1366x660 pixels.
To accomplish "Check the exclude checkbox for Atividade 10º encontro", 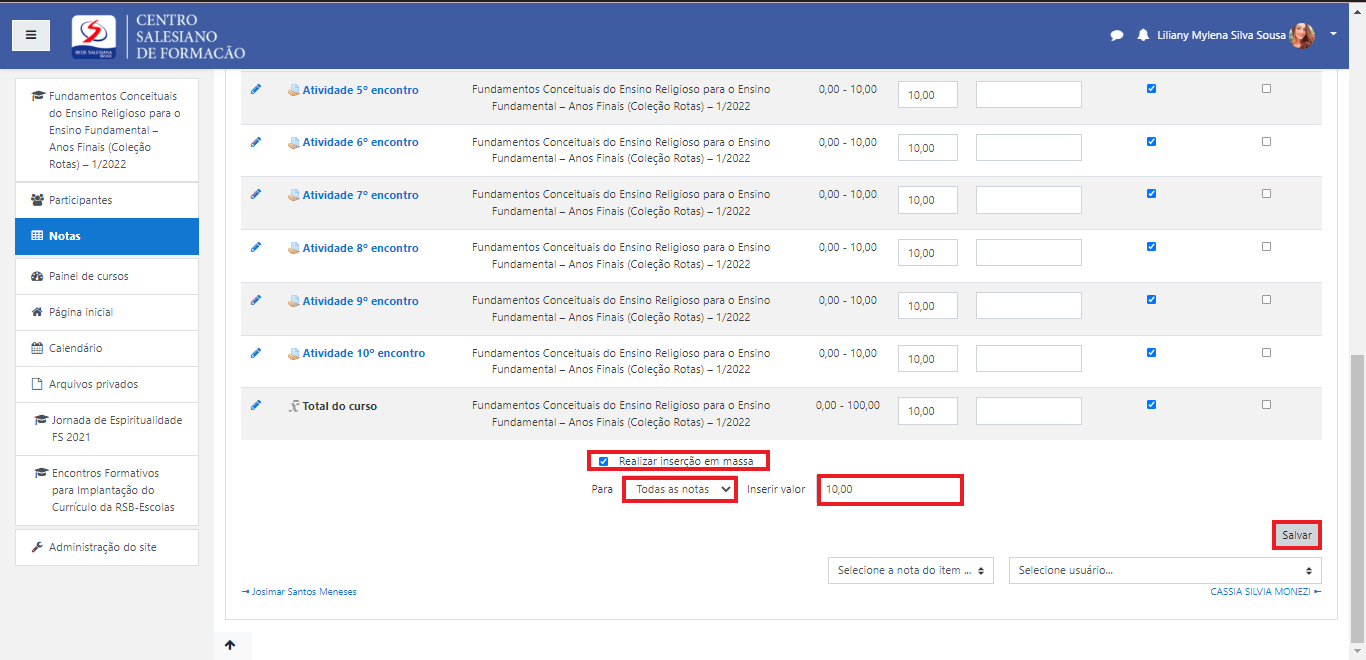I will pos(1266,352).
